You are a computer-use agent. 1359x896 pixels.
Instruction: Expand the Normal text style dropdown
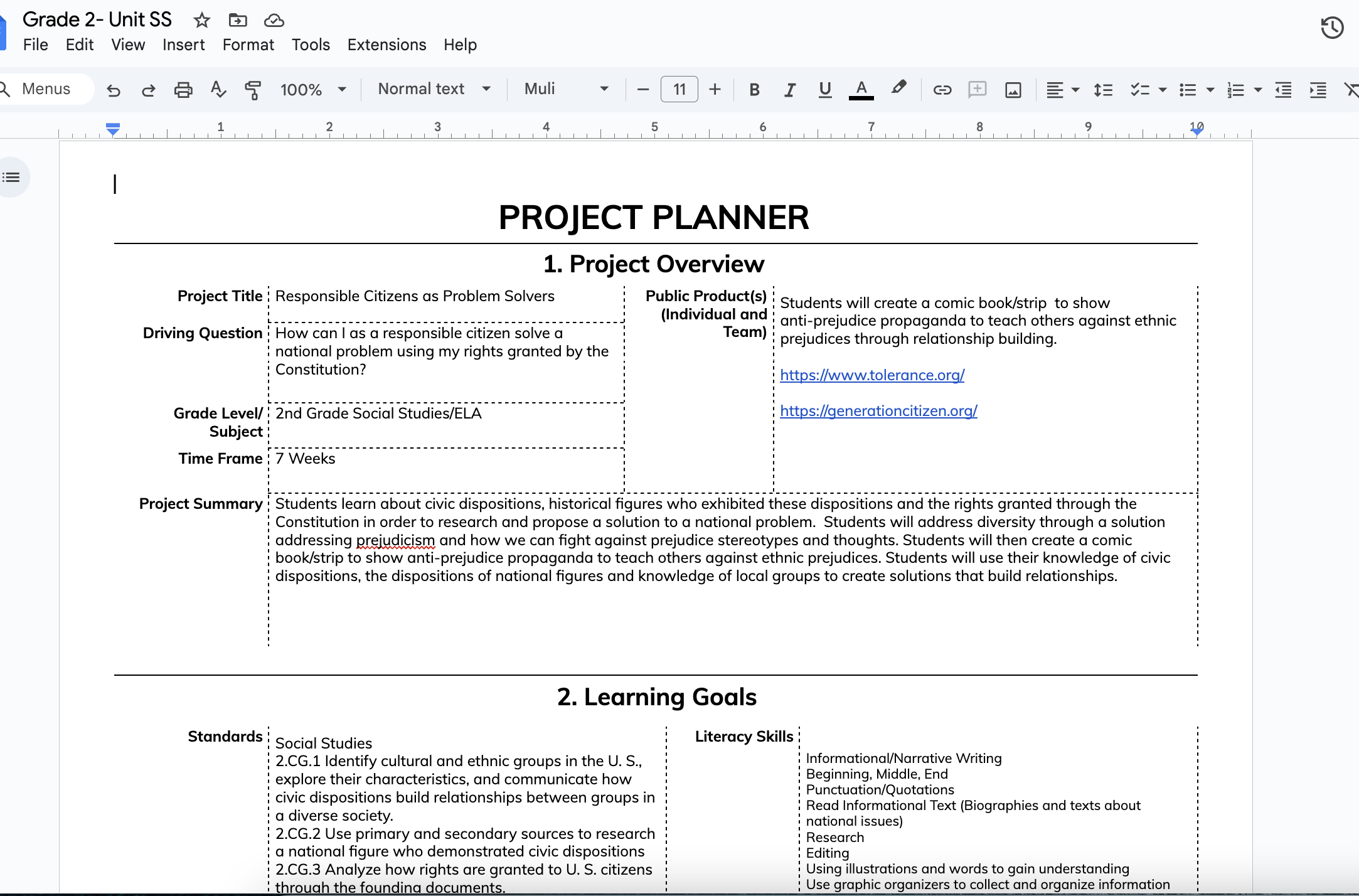[434, 89]
